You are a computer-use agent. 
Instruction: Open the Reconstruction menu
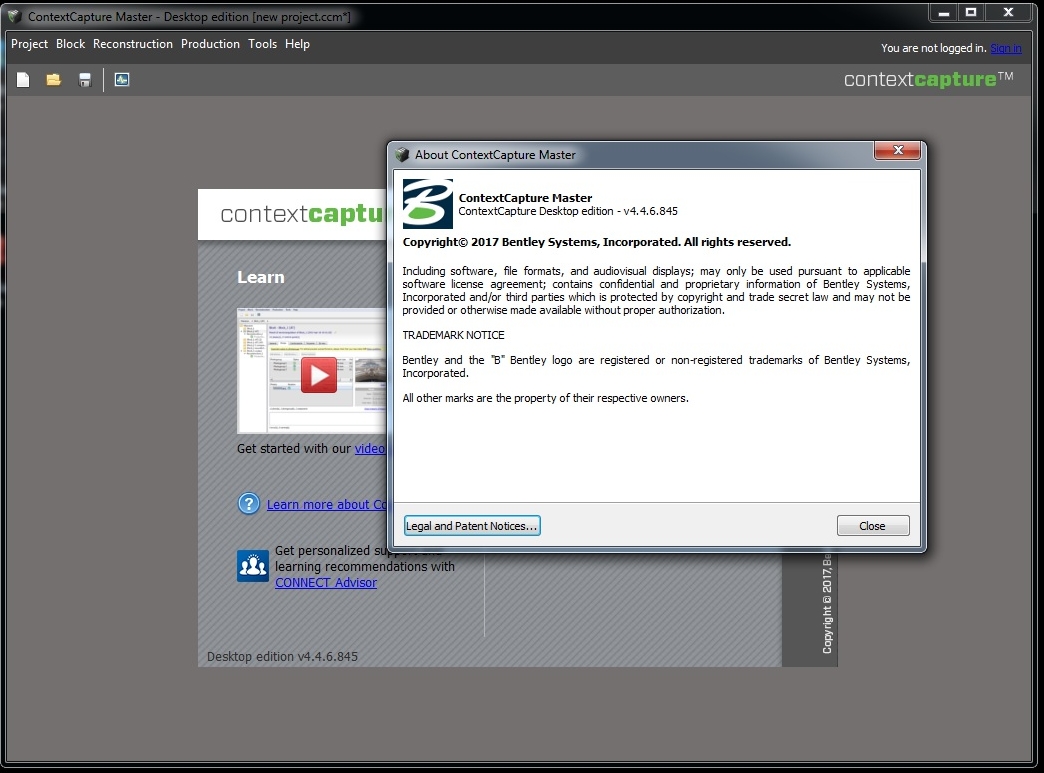click(x=132, y=44)
